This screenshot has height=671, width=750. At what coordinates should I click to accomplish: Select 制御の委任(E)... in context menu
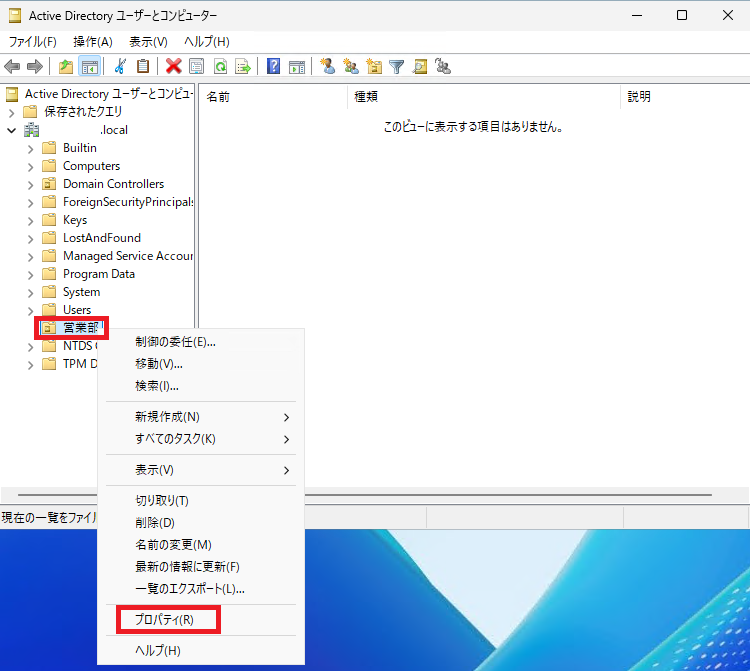tap(175, 342)
